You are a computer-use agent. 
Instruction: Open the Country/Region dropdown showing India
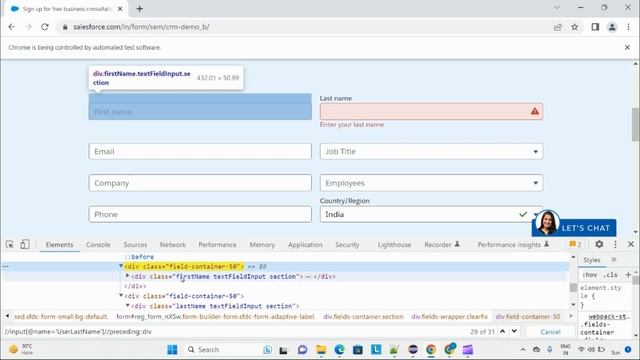[x=431, y=214]
